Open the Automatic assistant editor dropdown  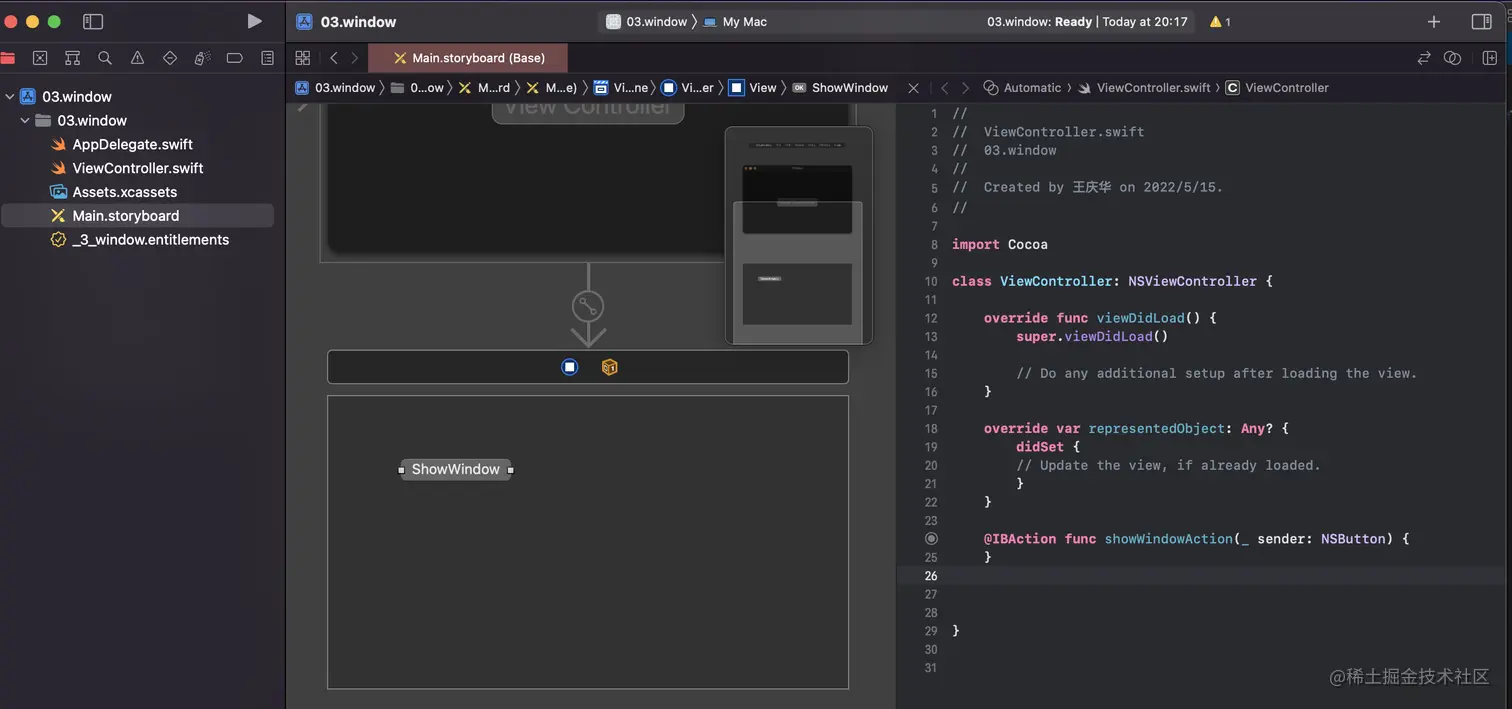point(1022,88)
